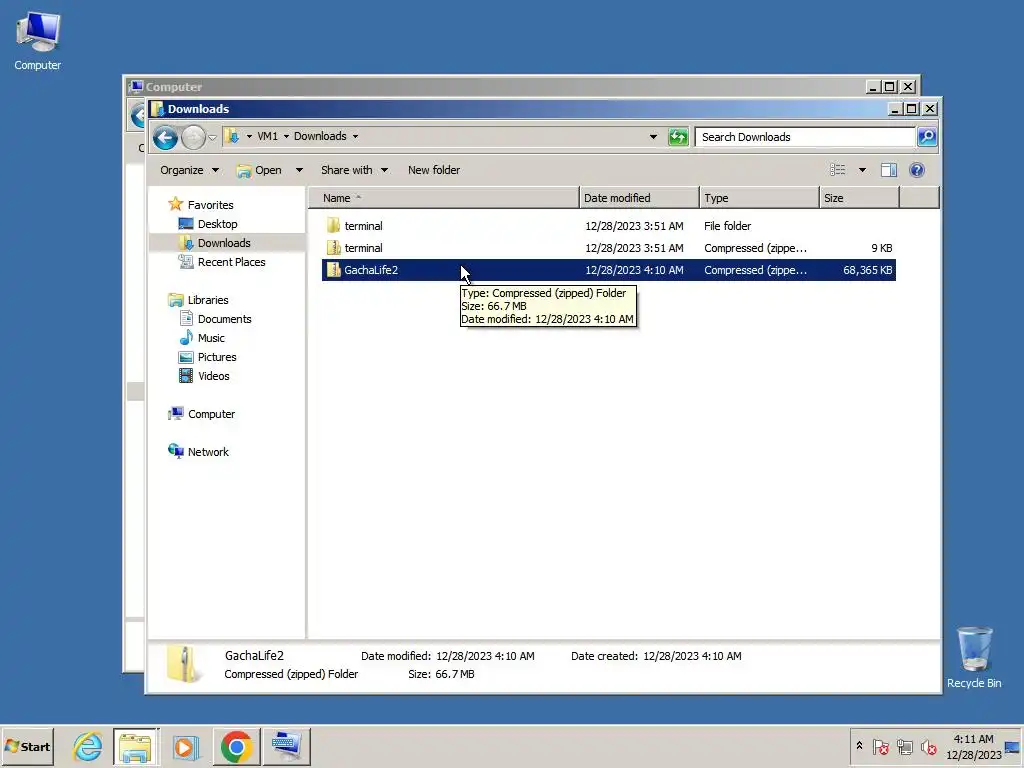Open the Recycle Bin desktop icon
Image resolution: width=1024 pixels, height=768 pixels.
point(974,657)
